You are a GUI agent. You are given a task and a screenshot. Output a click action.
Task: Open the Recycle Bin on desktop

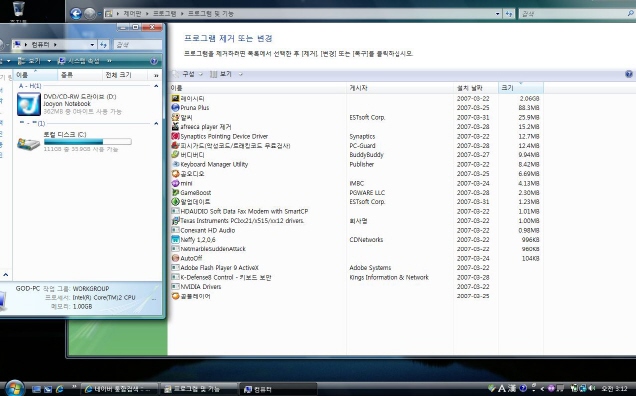tap(18, 10)
